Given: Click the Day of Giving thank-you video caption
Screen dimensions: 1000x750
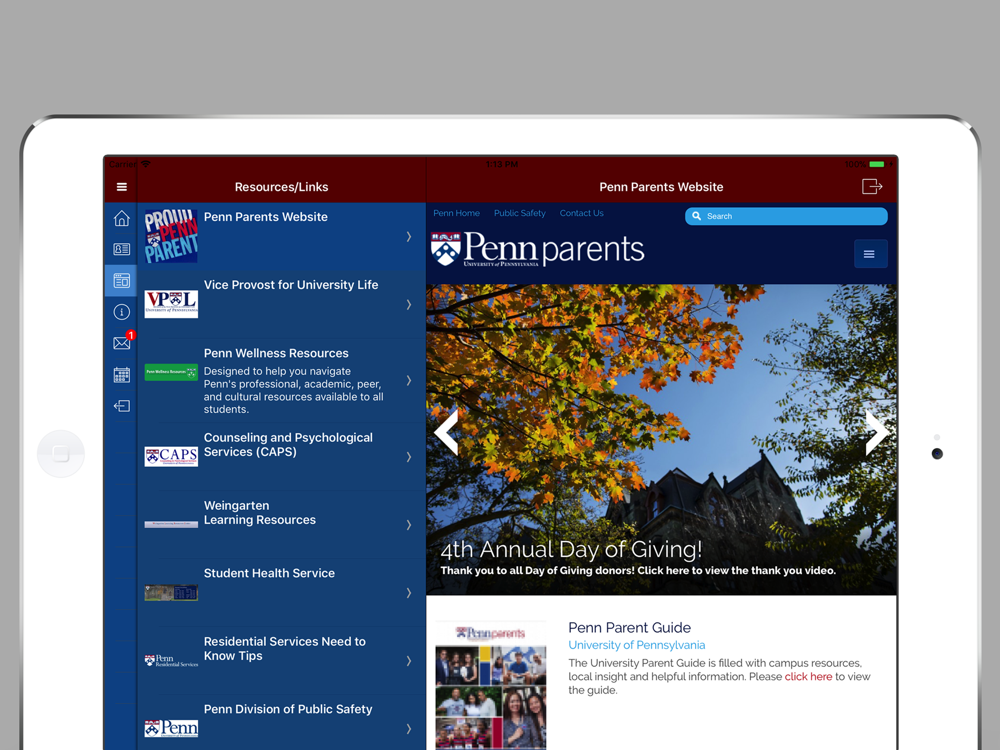Looking at the screenshot, I should [x=638, y=570].
